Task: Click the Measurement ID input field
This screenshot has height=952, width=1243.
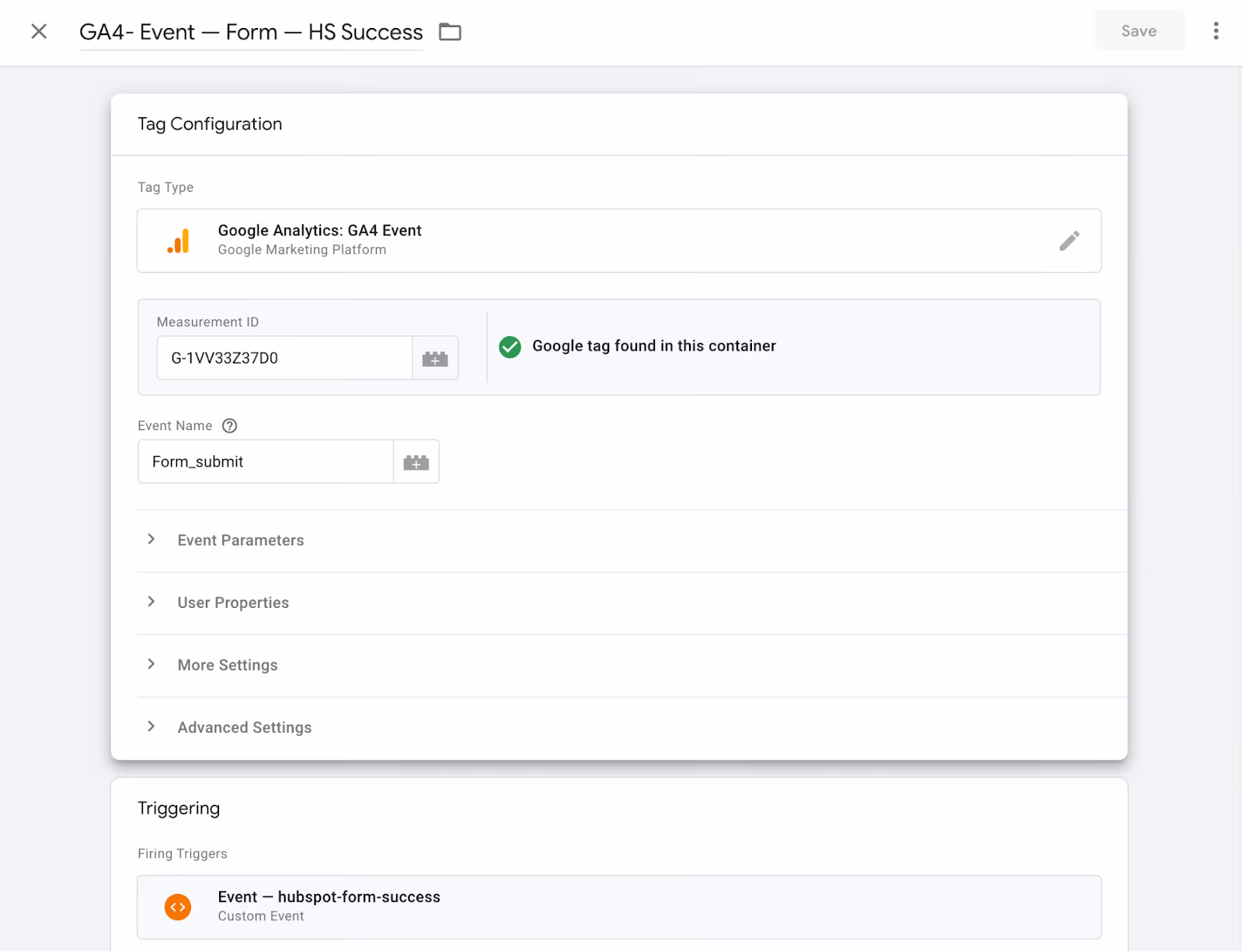Action: [x=284, y=358]
